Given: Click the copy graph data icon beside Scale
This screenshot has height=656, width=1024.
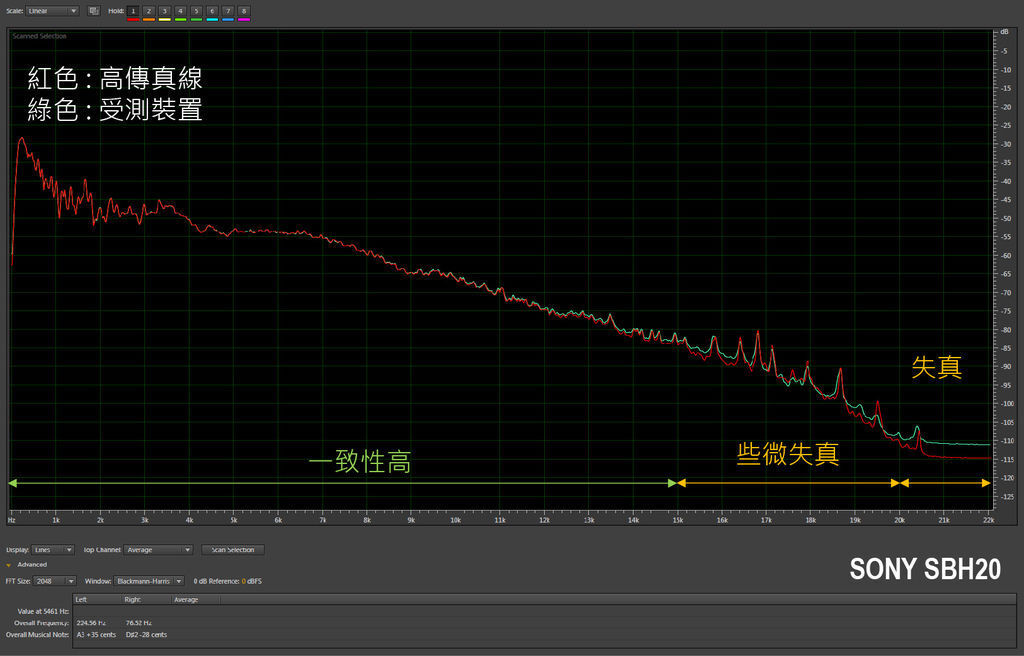Looking at the screenshot, I should (x=93, y=11).
